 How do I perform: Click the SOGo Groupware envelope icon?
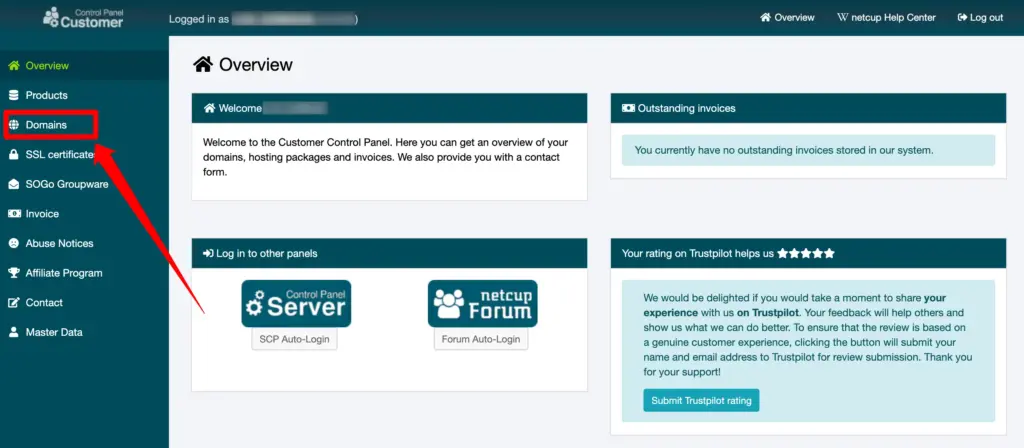(x=14, y=184)
